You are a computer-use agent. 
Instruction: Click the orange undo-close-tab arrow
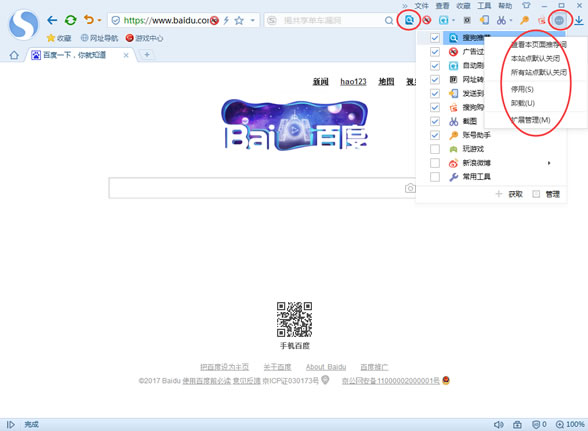89,19
